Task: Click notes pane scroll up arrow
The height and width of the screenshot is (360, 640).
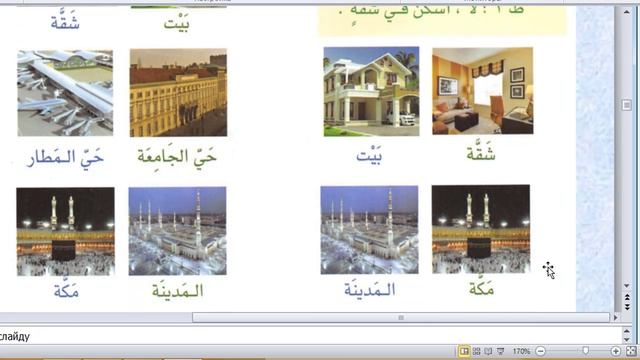Action: click(627, 331)
